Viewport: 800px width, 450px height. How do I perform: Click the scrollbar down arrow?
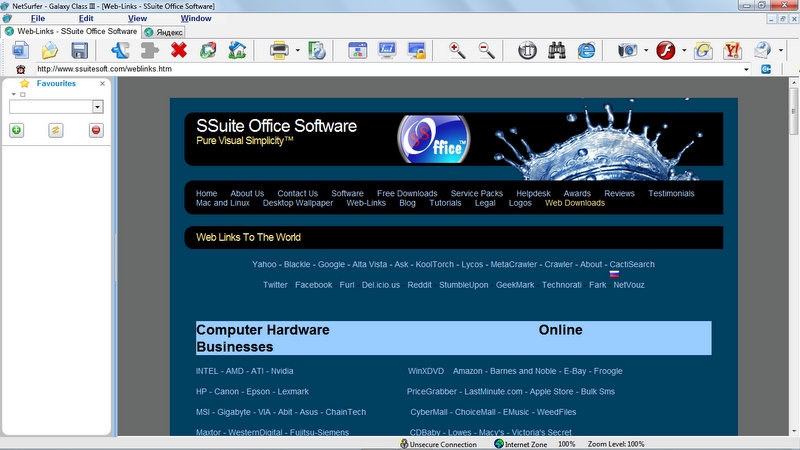tap(794, 431)
